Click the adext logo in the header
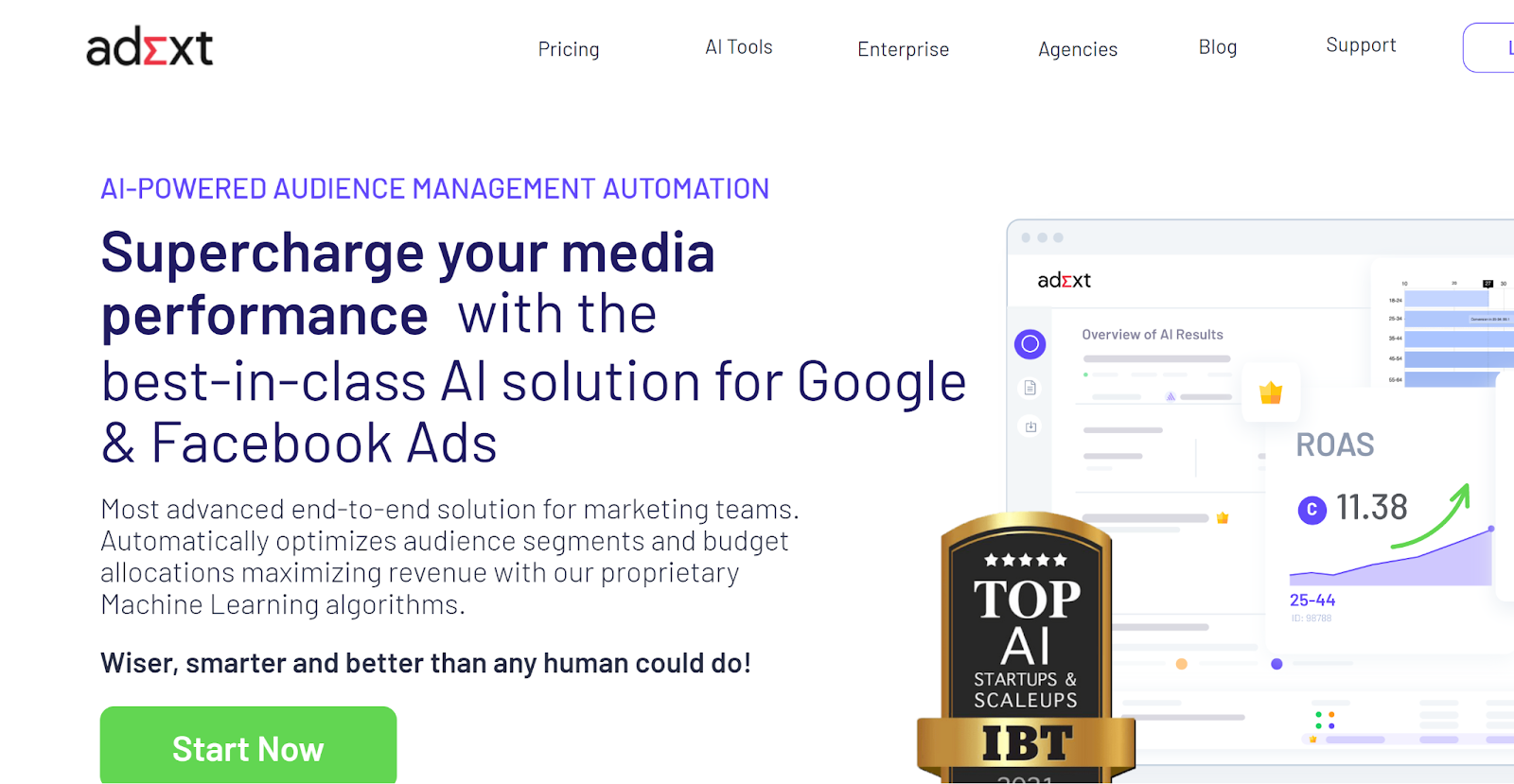The image size is (1514, 784). point(150,47)
